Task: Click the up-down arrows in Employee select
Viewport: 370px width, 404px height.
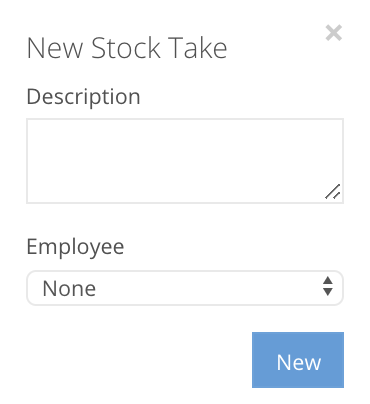Action: click(x=328, y=286)
